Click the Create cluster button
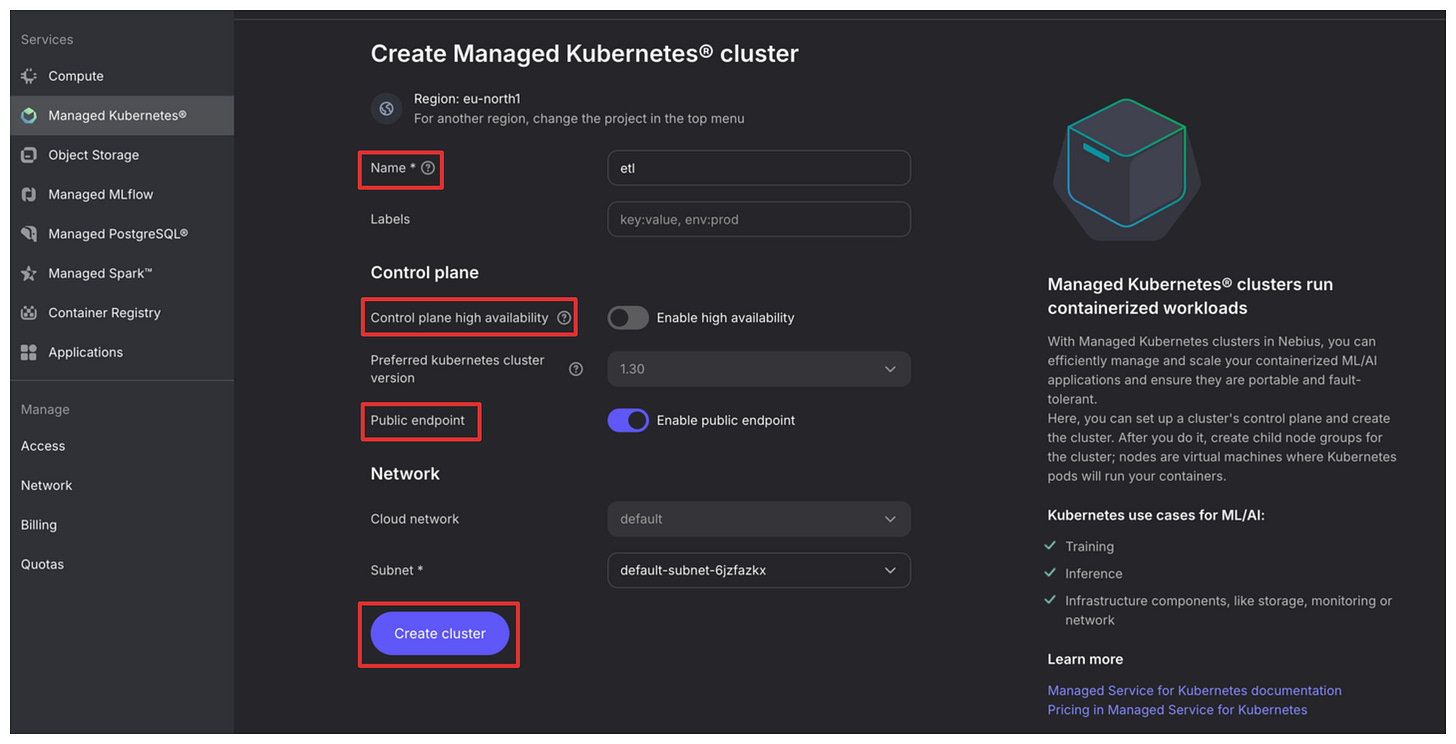The image size is (1456, 744). [x=440, y=634]
